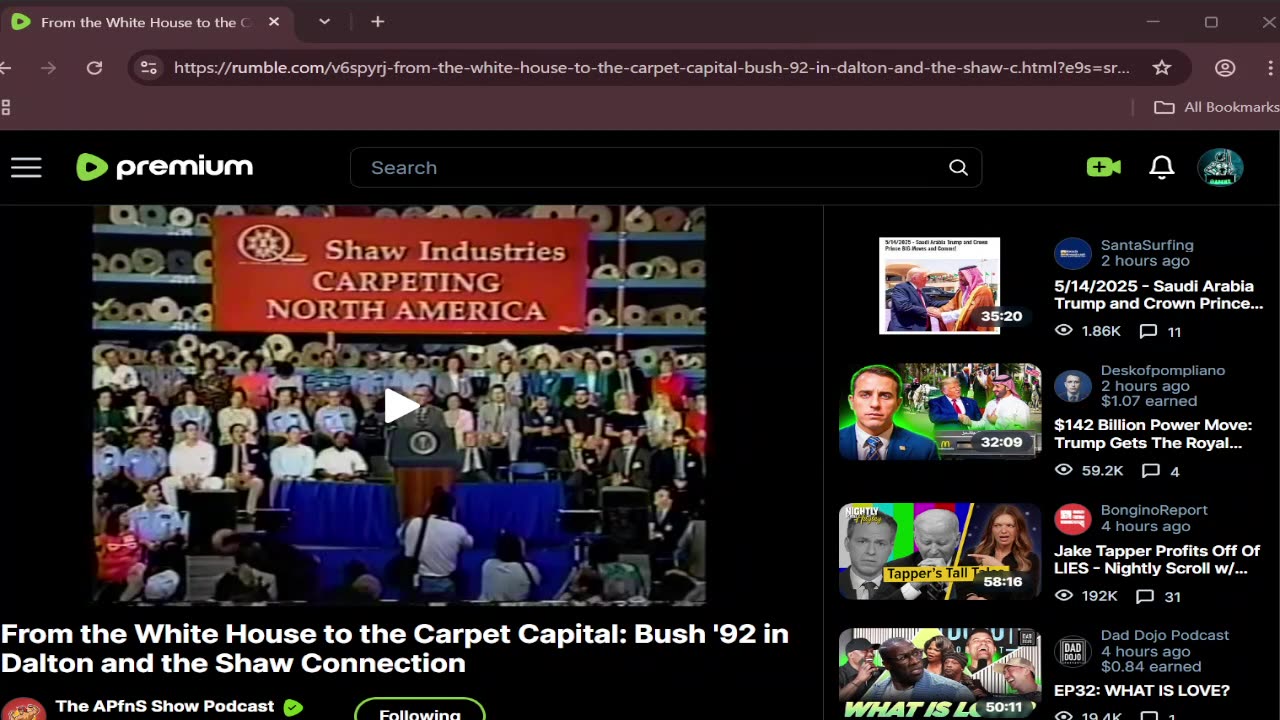Click BonginoReport channel name

coord(1154,510)
